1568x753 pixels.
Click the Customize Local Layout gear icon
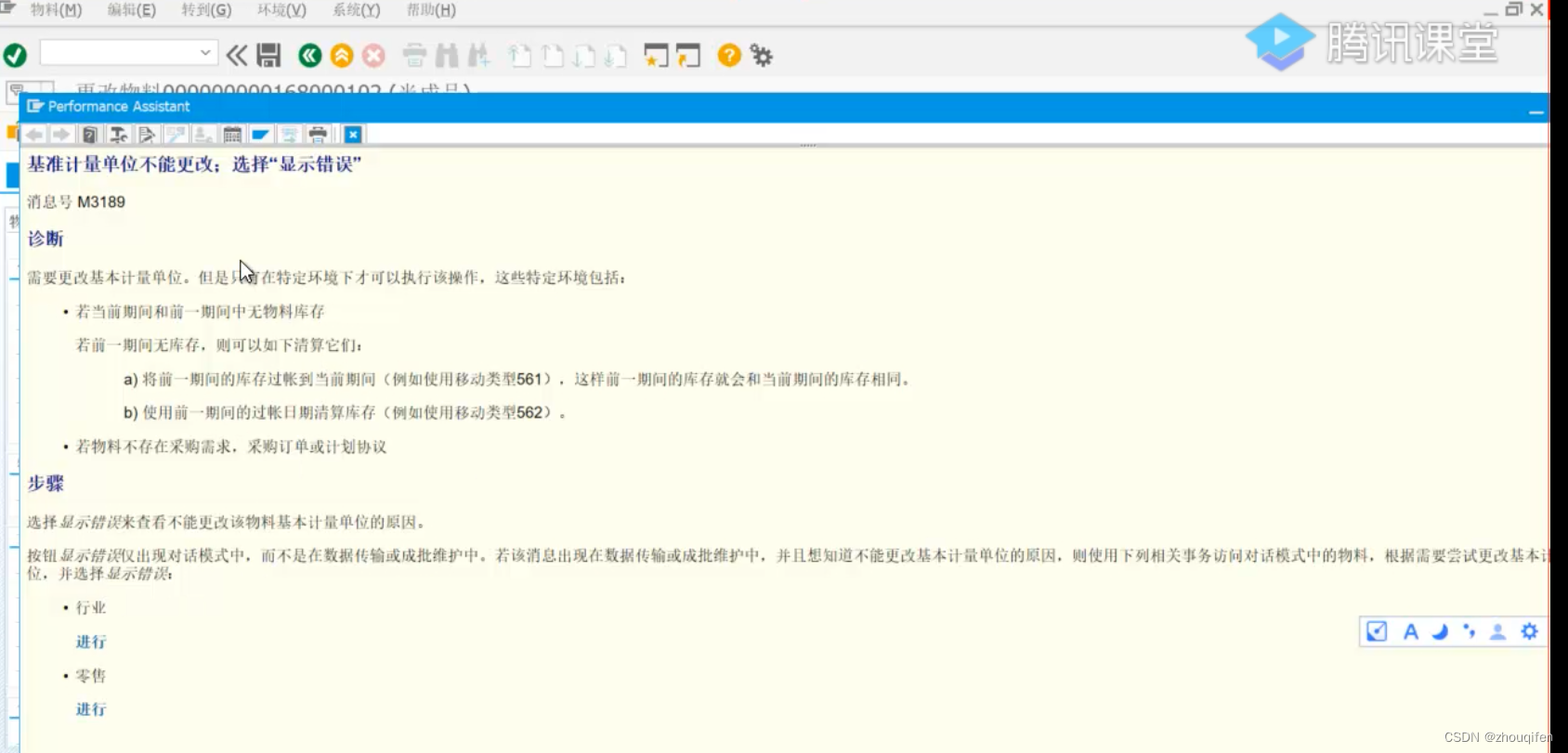(762, 56)
